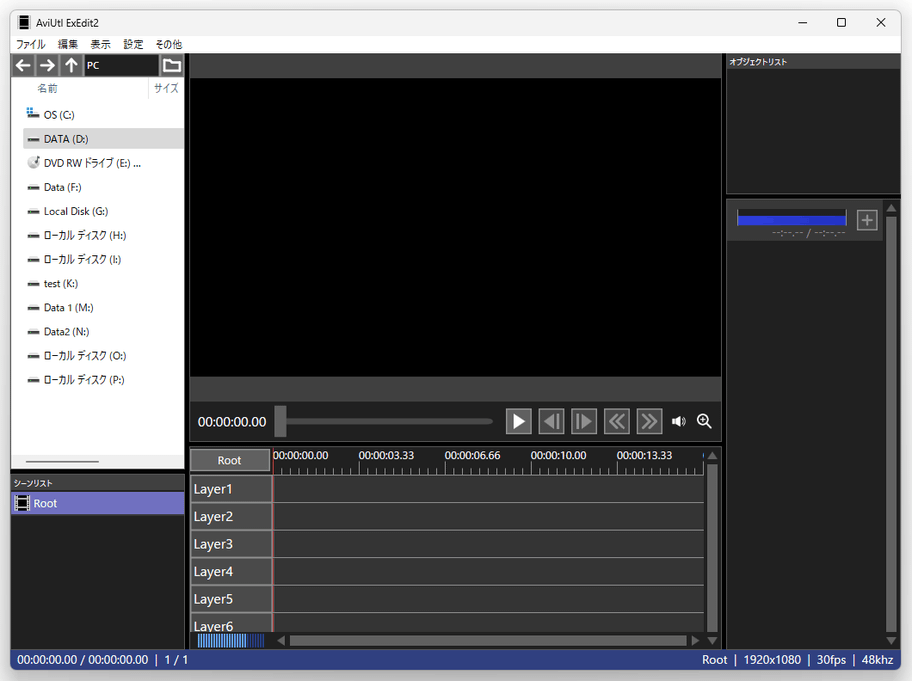Click the Layer6 header

(231, 623)
